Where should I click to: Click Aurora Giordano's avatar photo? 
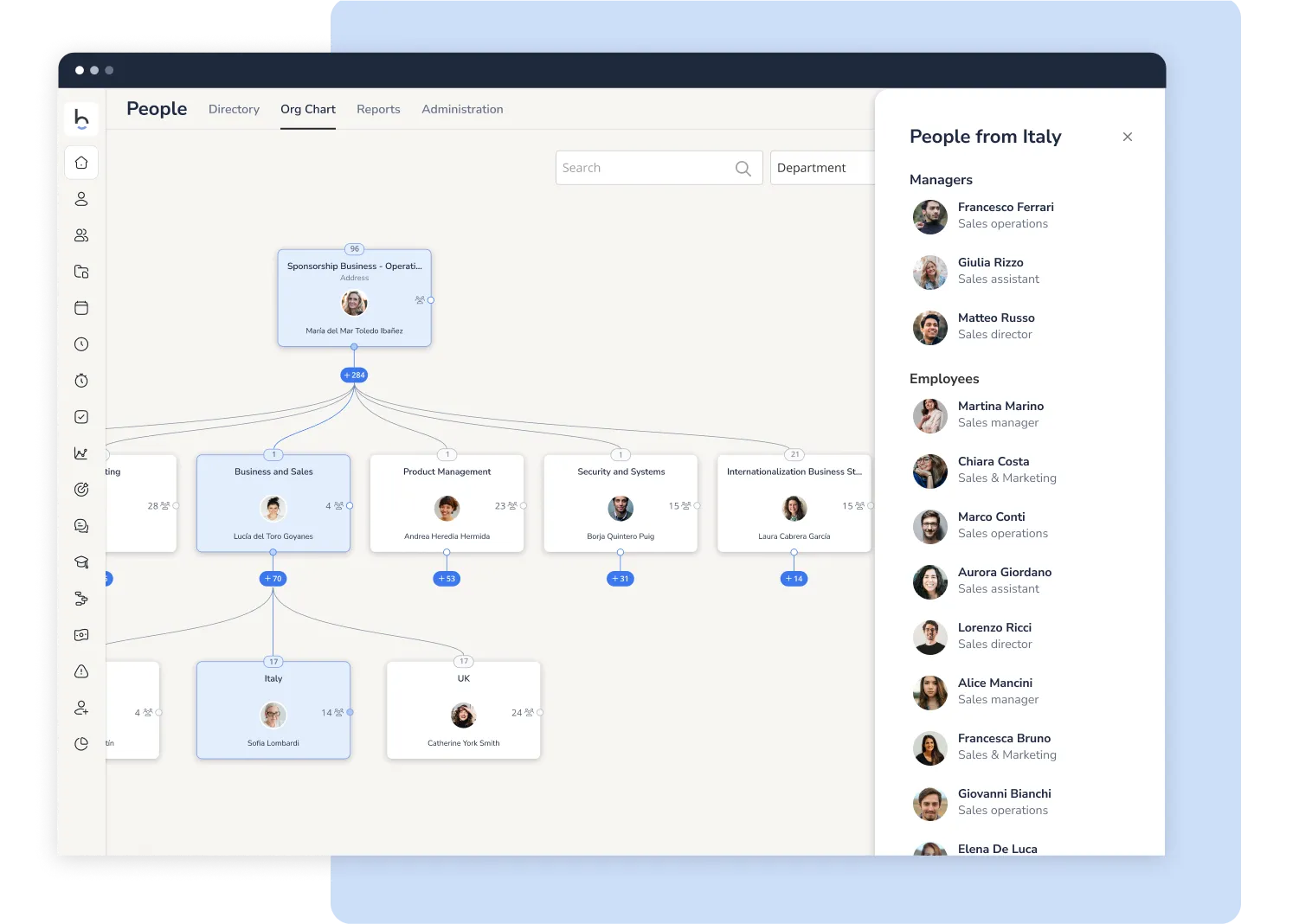930,582
